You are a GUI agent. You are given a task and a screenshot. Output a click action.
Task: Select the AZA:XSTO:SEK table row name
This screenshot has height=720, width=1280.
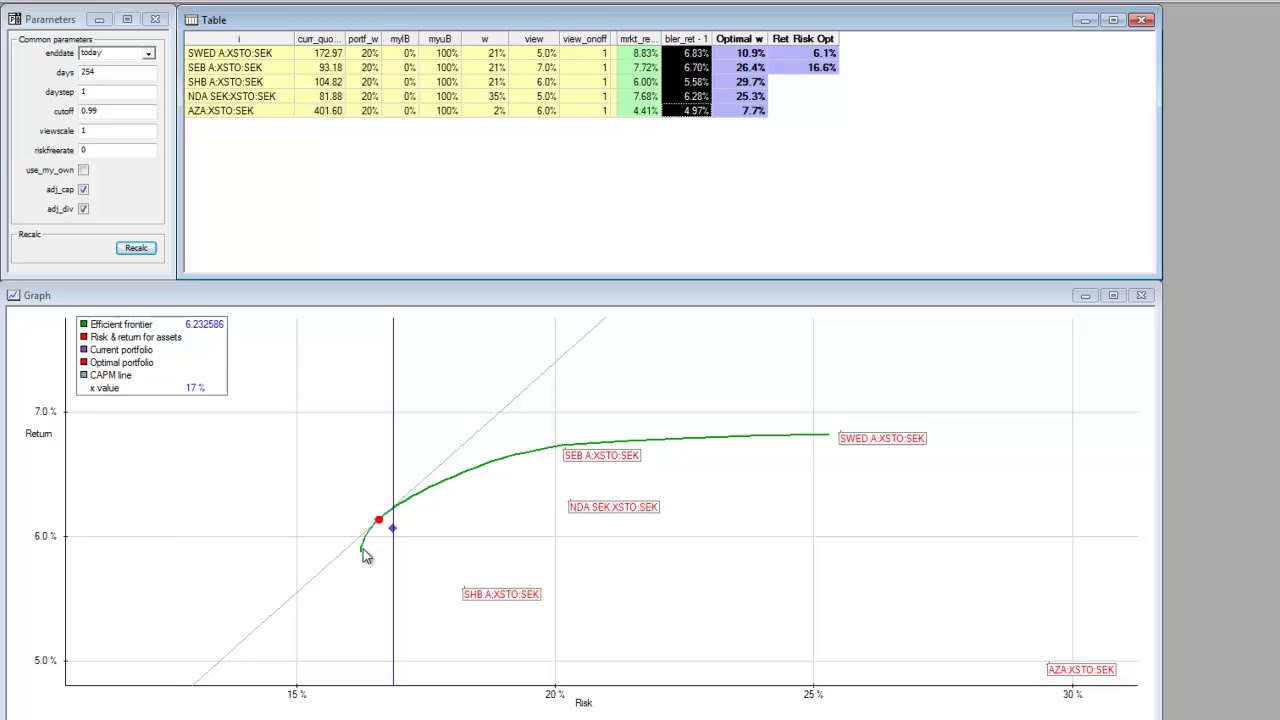(x=221, y=111)
